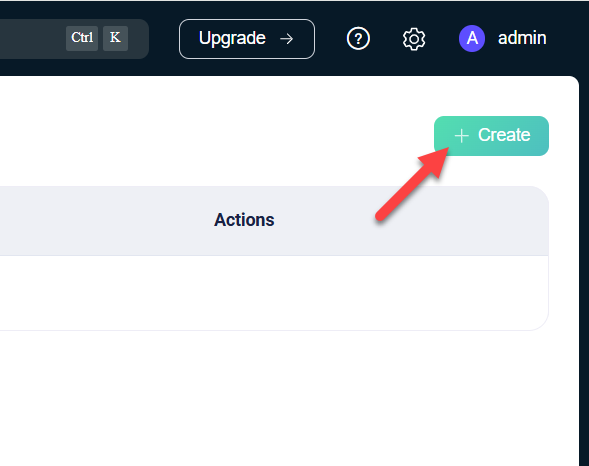Click the empty table row under Actions
589x466 pixels.
pyautogui.click(x=274, y=293)
